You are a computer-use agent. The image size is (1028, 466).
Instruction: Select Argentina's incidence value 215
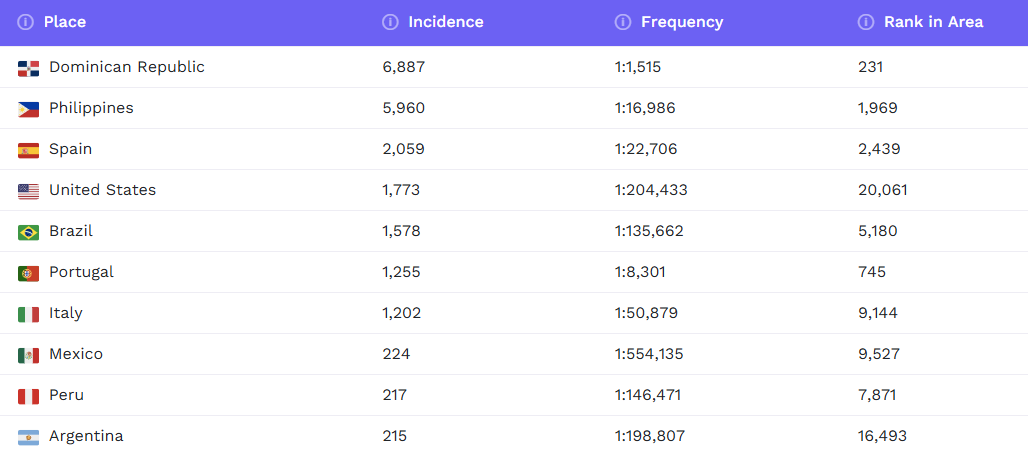coord(395,437)
